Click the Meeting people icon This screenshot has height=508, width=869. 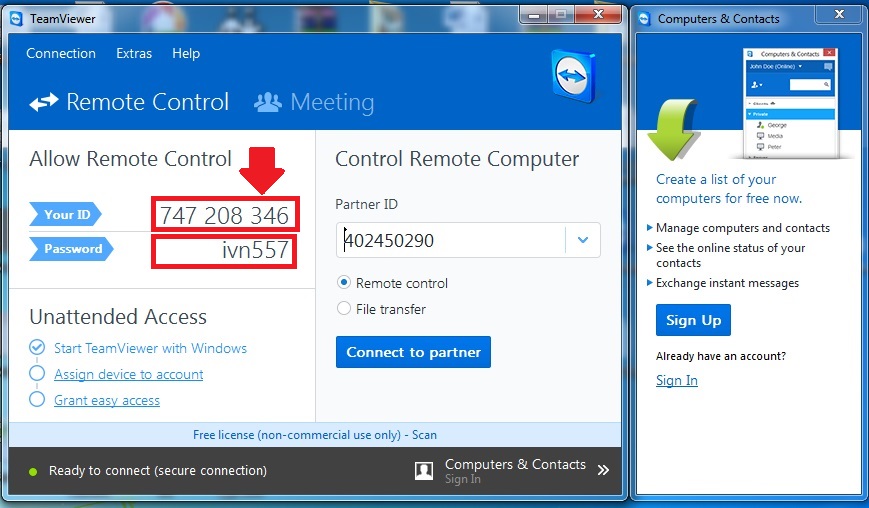(268, 102)
